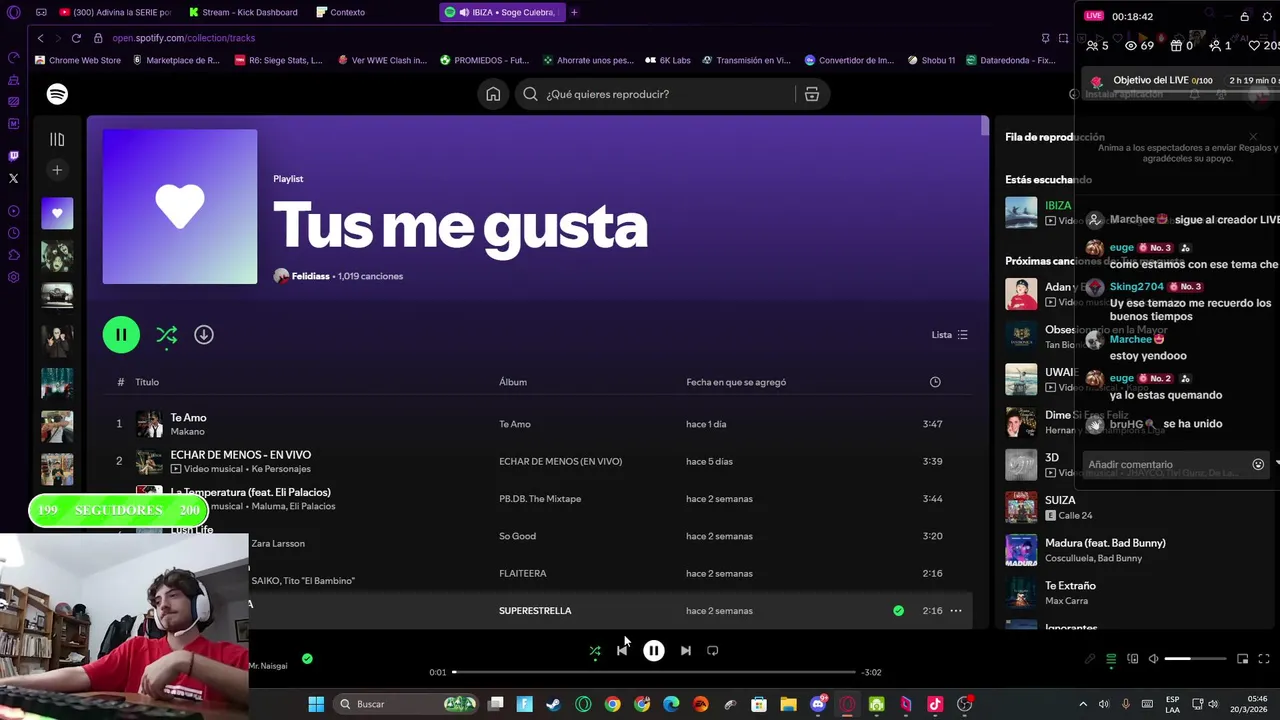Open the Felidiass profile link
Viewport: 1280px width, 720px height.
click(x=310, y=276)
